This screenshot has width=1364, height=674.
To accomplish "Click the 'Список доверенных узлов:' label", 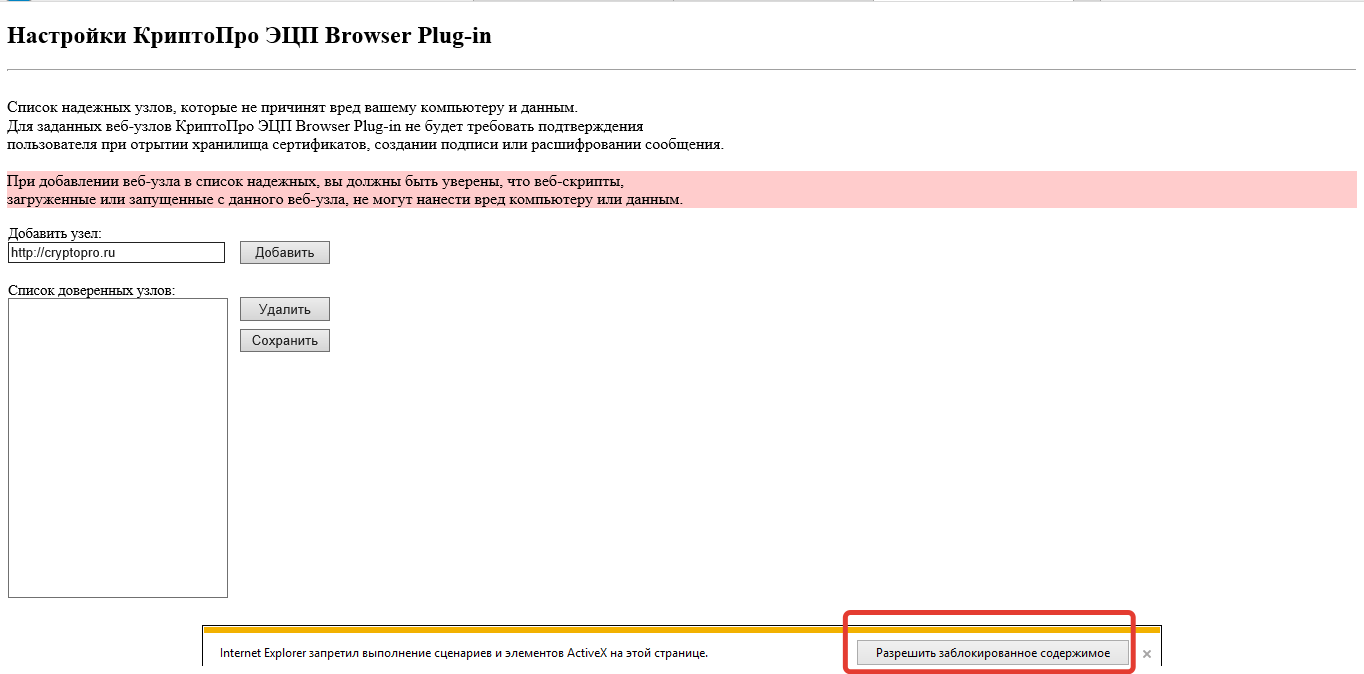I will click(91, 291).
